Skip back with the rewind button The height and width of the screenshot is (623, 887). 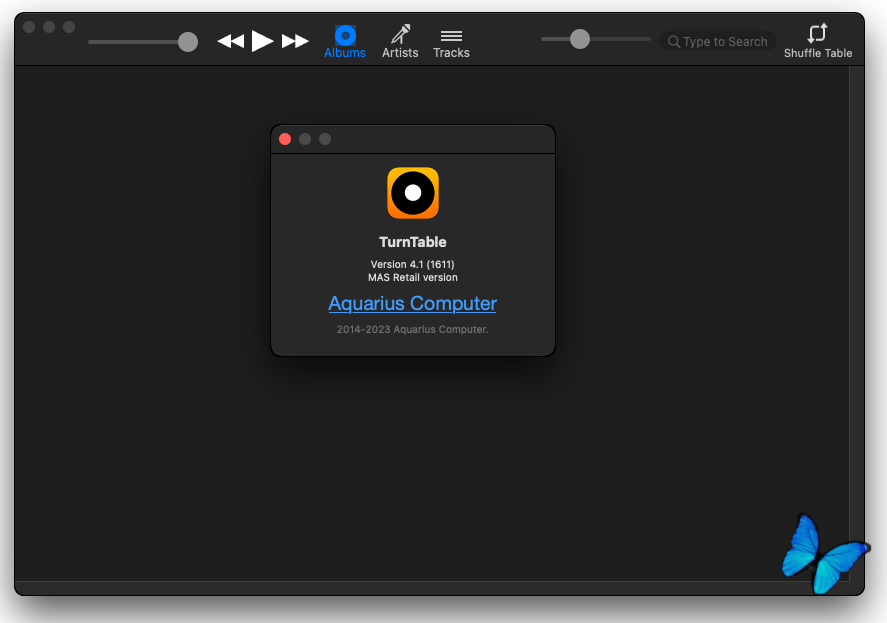pyautogui.click(x=231, y=41)
